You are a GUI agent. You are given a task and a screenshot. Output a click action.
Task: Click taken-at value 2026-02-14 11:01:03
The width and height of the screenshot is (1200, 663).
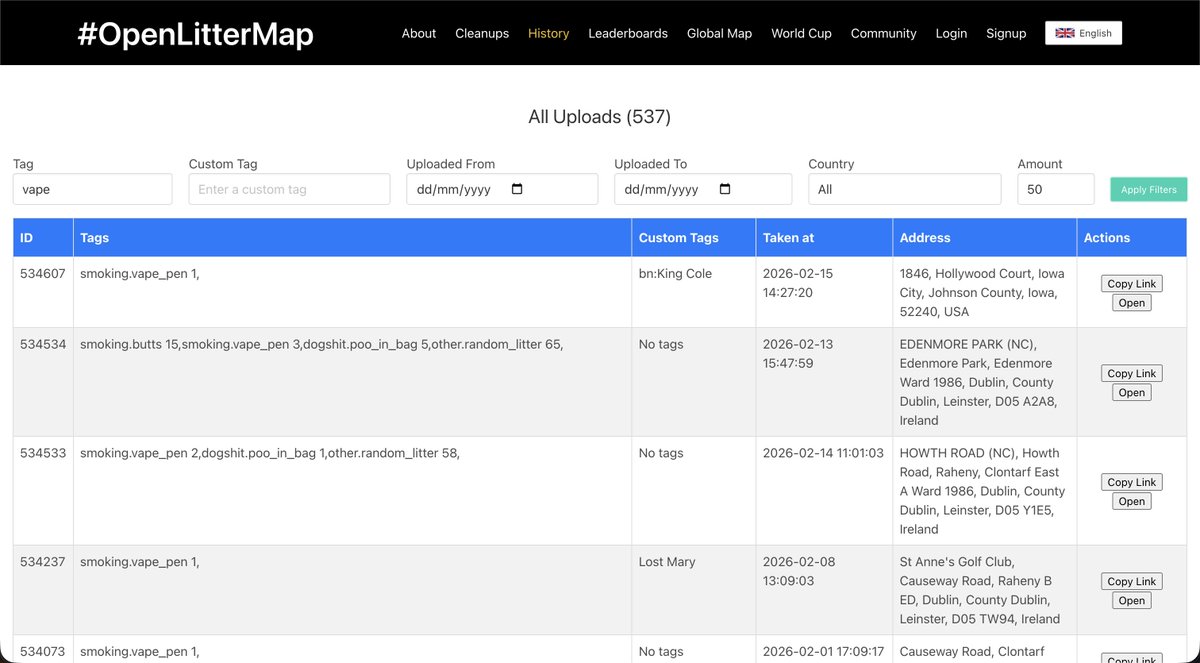click(x=823, y=453)
